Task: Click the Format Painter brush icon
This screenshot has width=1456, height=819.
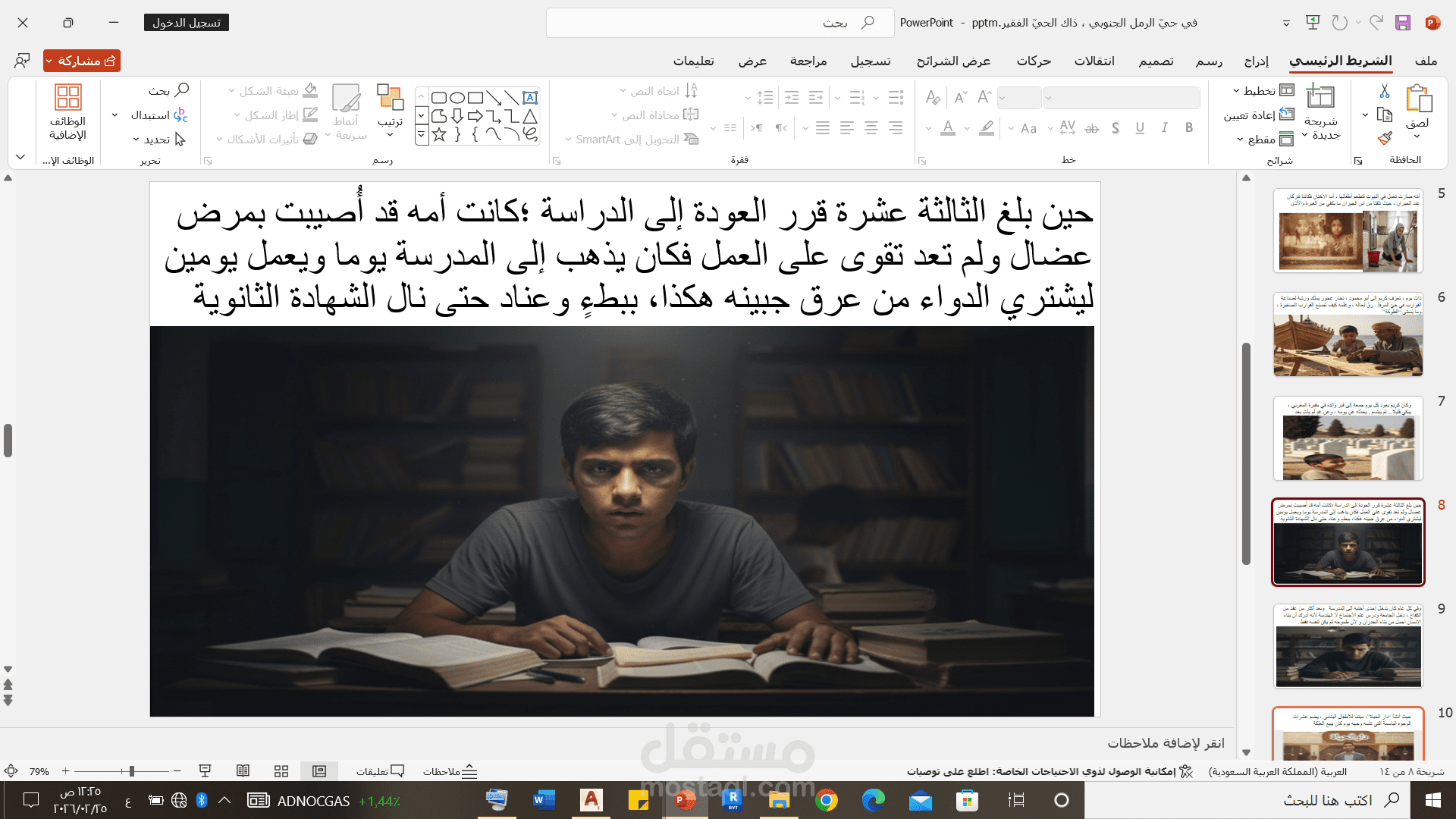Action: 1385,138
